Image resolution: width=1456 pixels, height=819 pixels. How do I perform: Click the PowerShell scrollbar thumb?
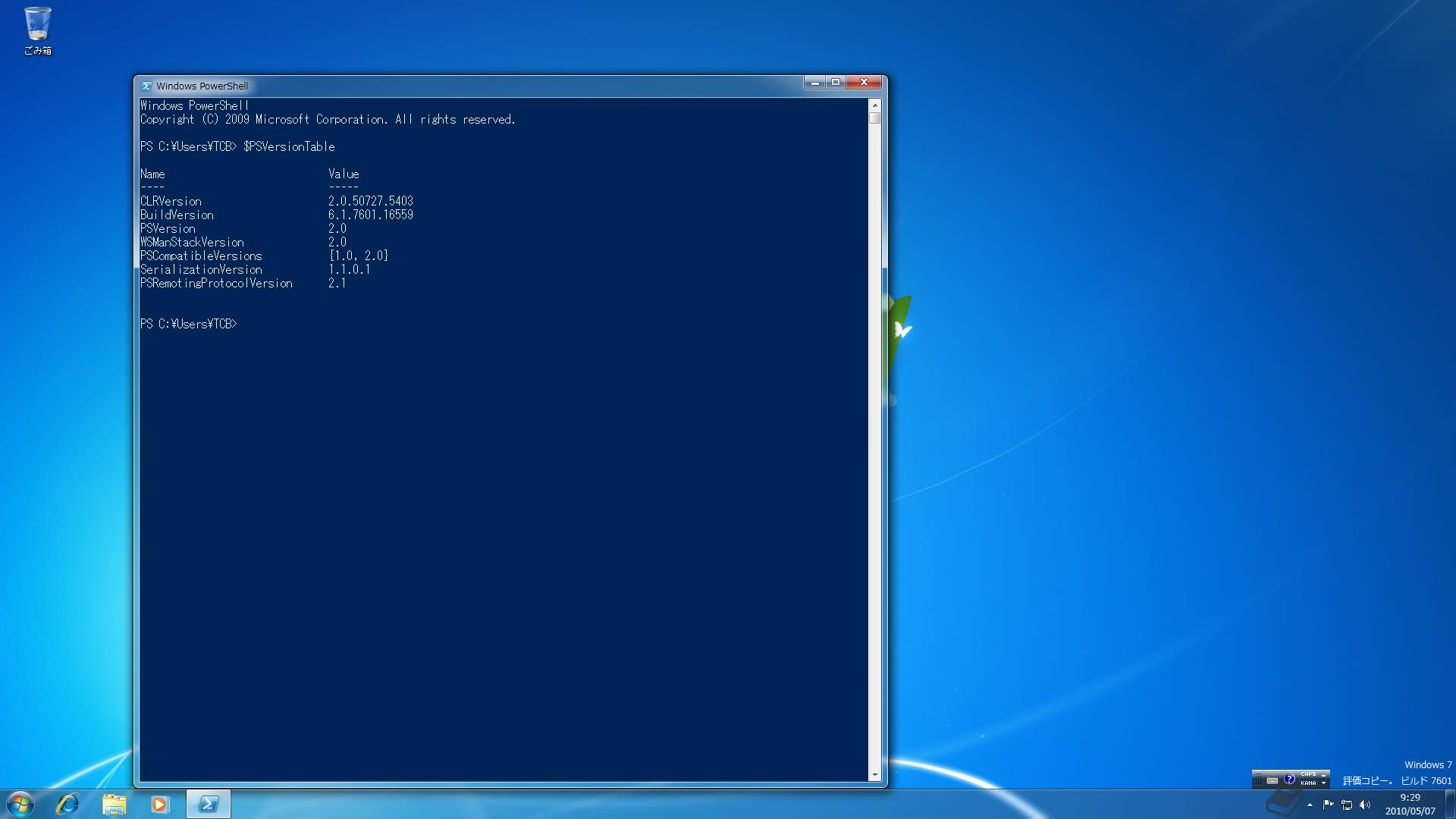click(x=875, y=118)
